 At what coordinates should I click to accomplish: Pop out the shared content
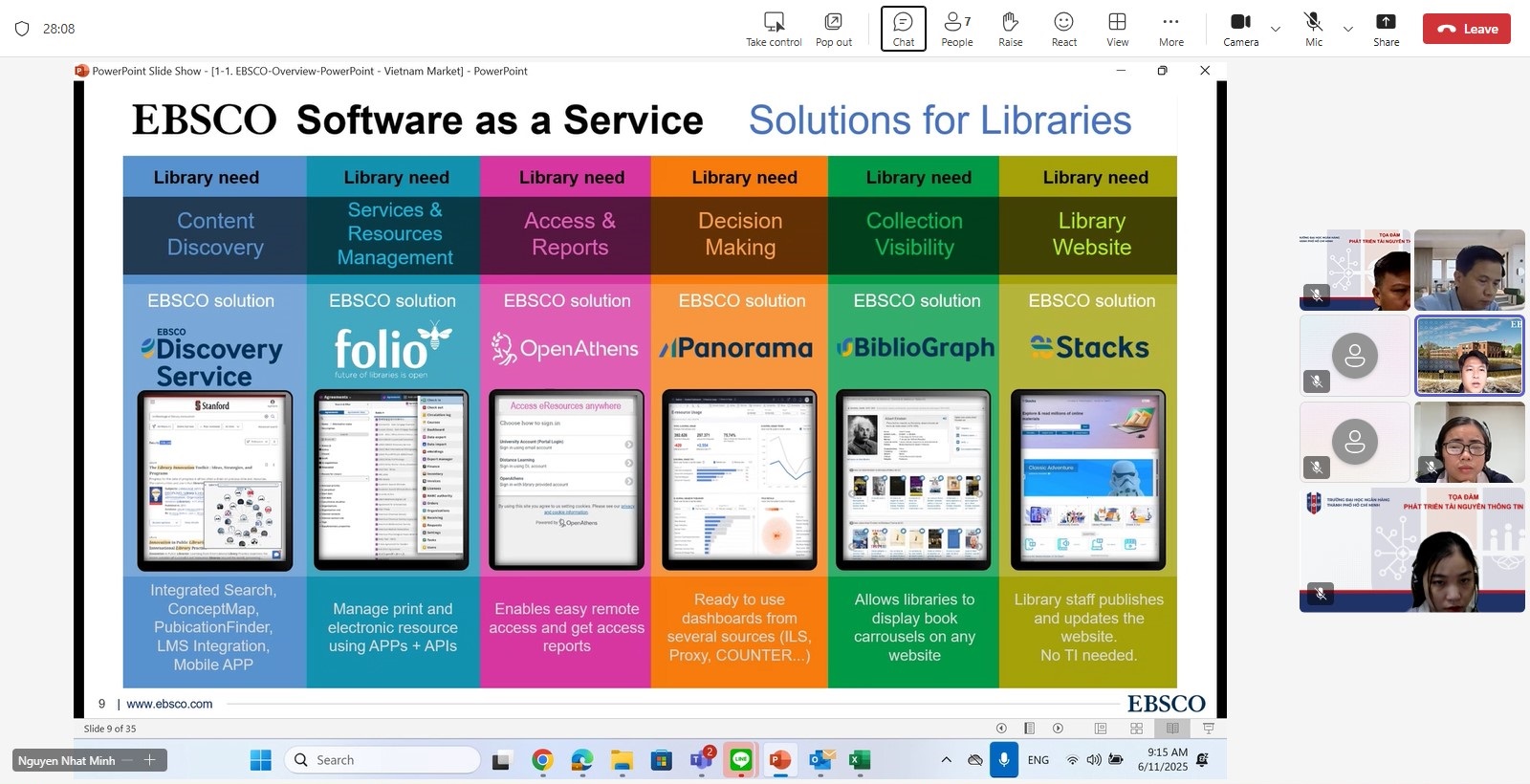(833, 29)
